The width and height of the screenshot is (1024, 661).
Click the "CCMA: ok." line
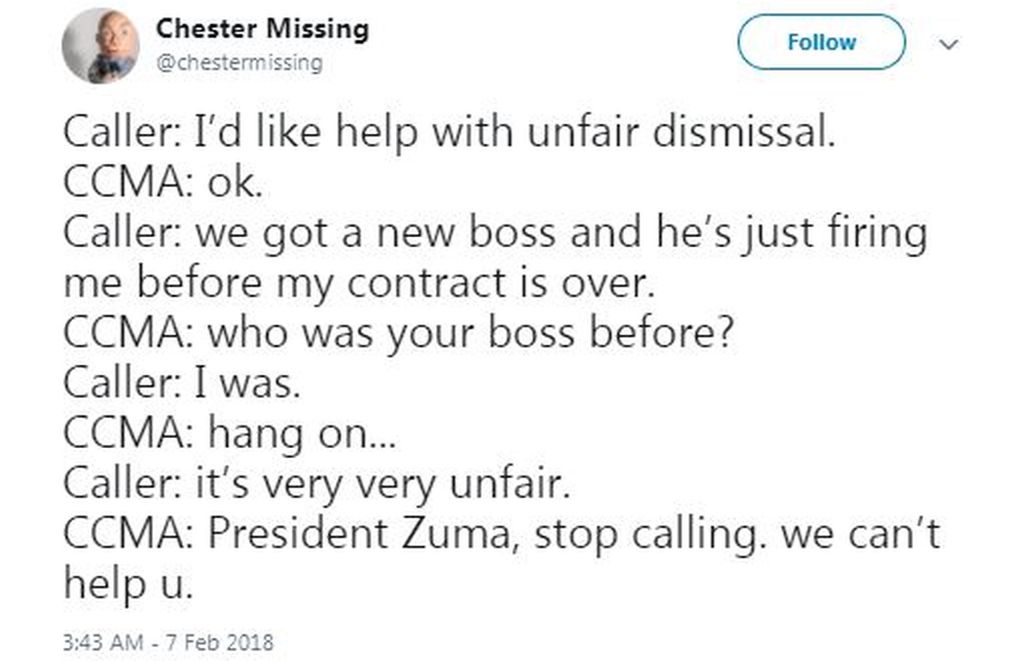pyautogui.click(x=148, y=185)
